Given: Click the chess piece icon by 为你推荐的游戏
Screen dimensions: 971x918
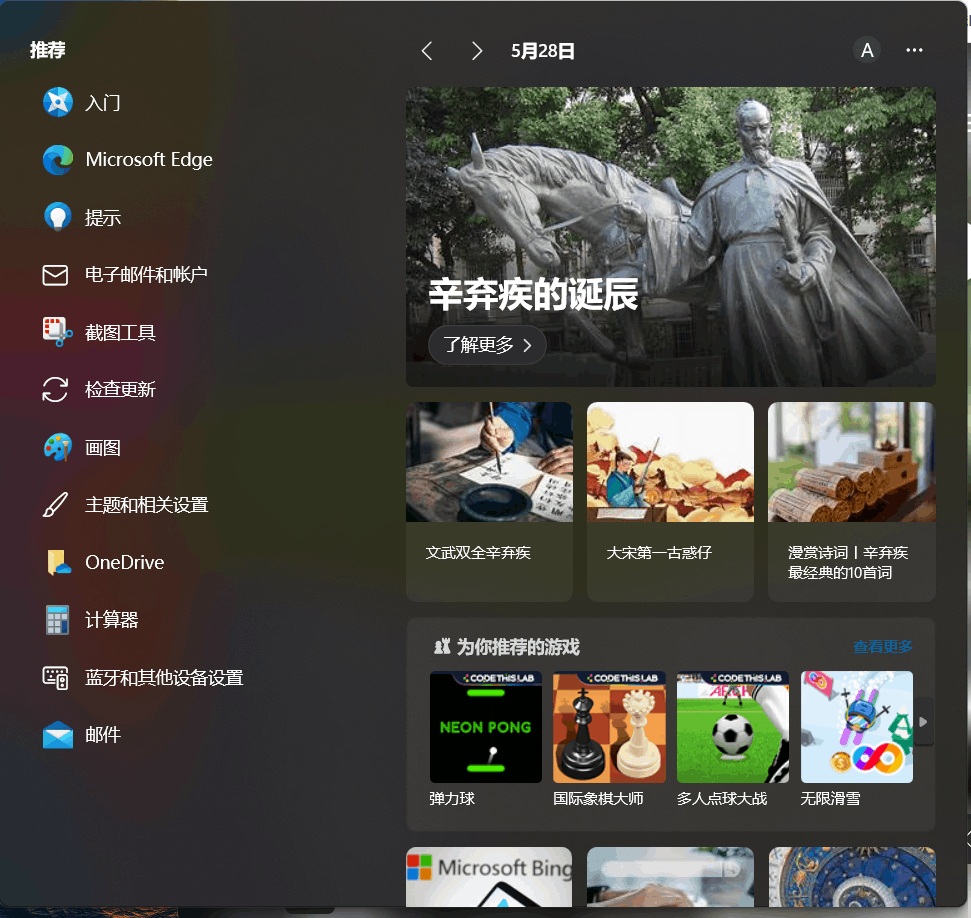Looking at the screenshot, I should coord(442,647).
